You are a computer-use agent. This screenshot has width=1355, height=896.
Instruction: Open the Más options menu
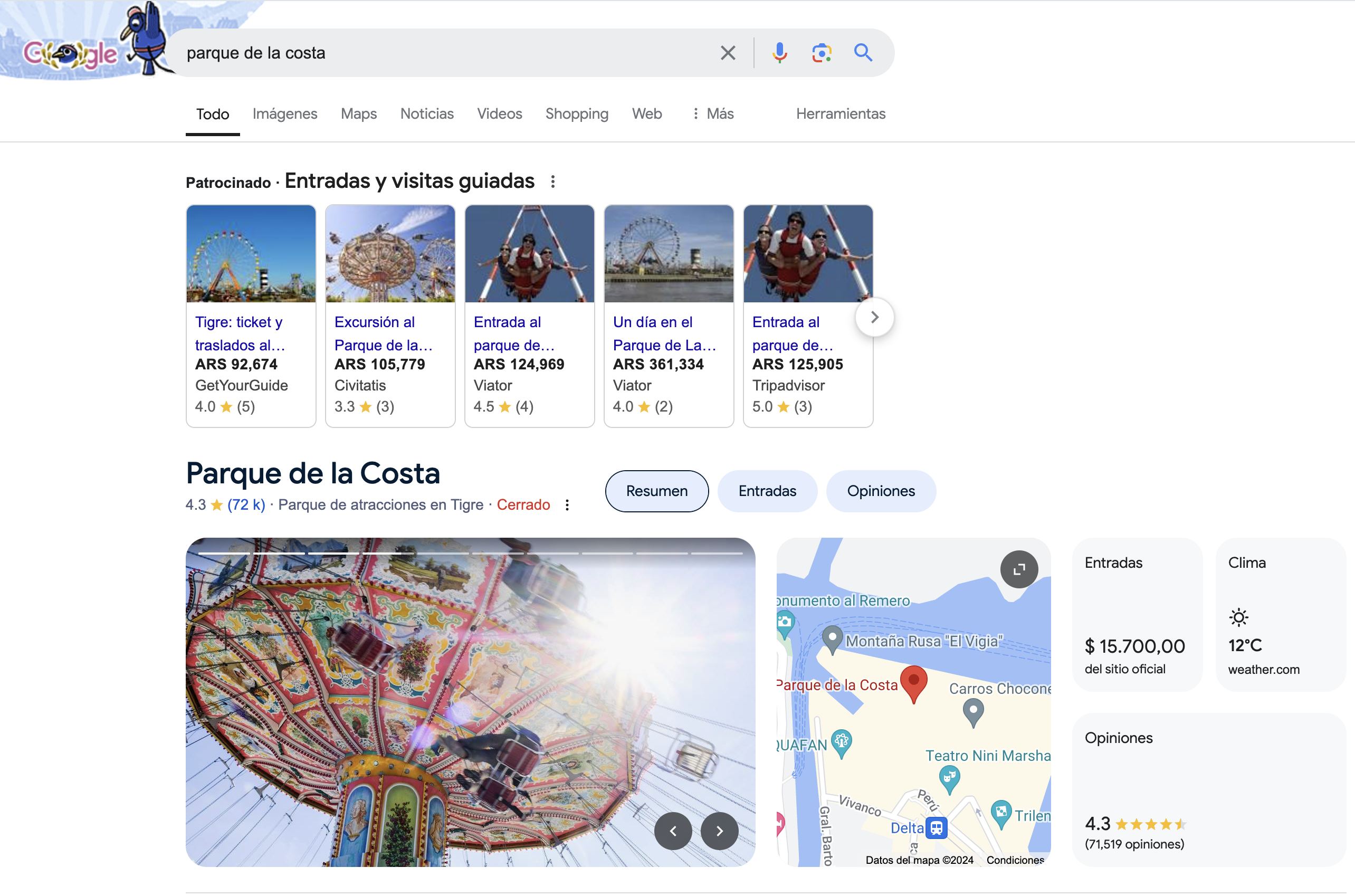[x=713, y=113]
